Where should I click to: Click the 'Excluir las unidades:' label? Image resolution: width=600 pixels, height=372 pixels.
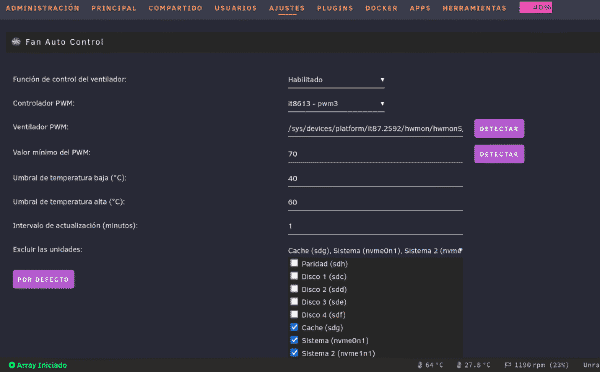tap(47, 249)
